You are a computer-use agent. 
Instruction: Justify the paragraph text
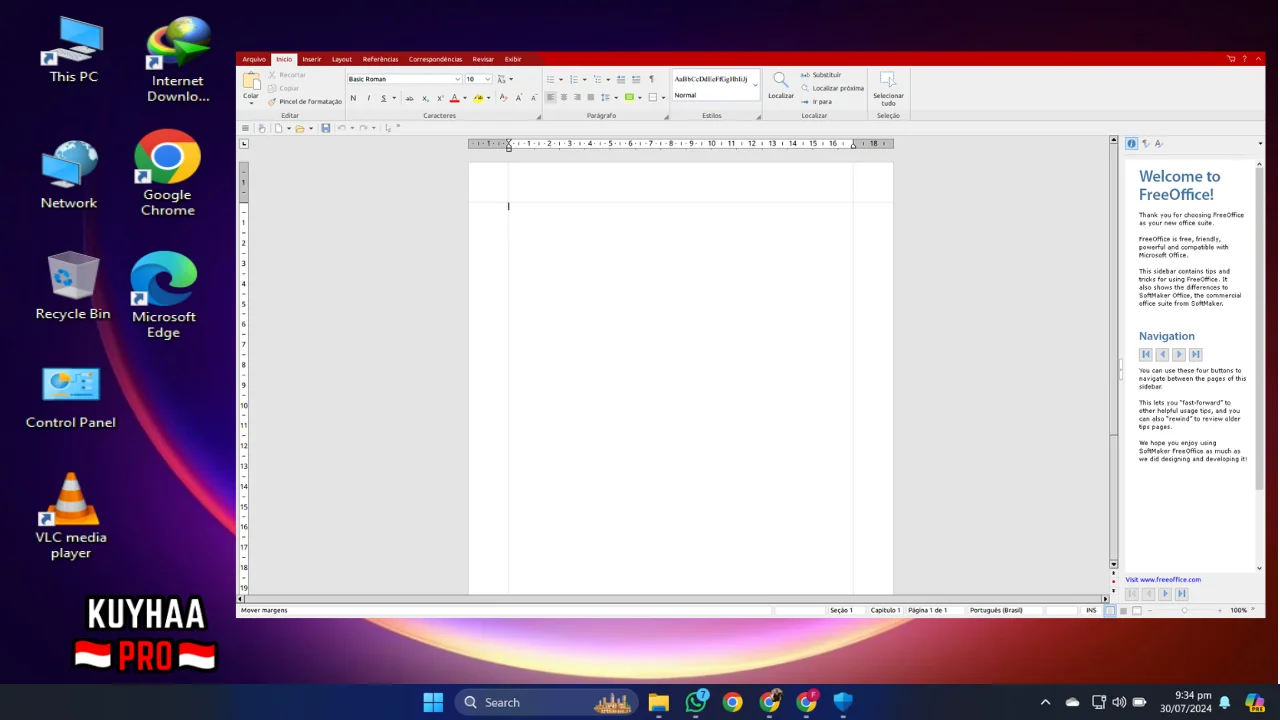[x=590, y=97]
